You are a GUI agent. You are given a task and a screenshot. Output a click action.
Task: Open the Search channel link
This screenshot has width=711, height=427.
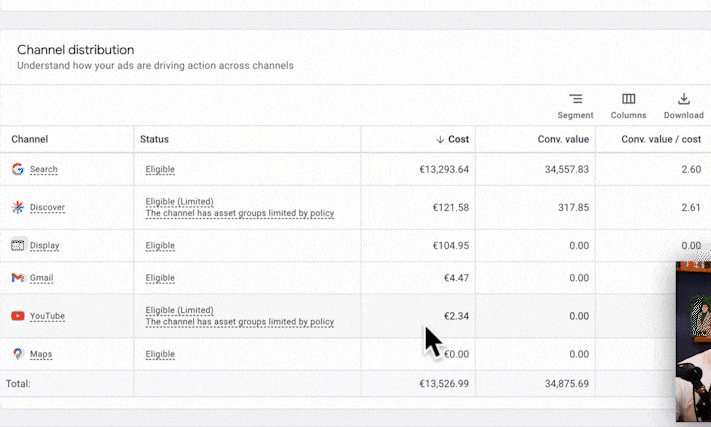(x=44, y=170)
